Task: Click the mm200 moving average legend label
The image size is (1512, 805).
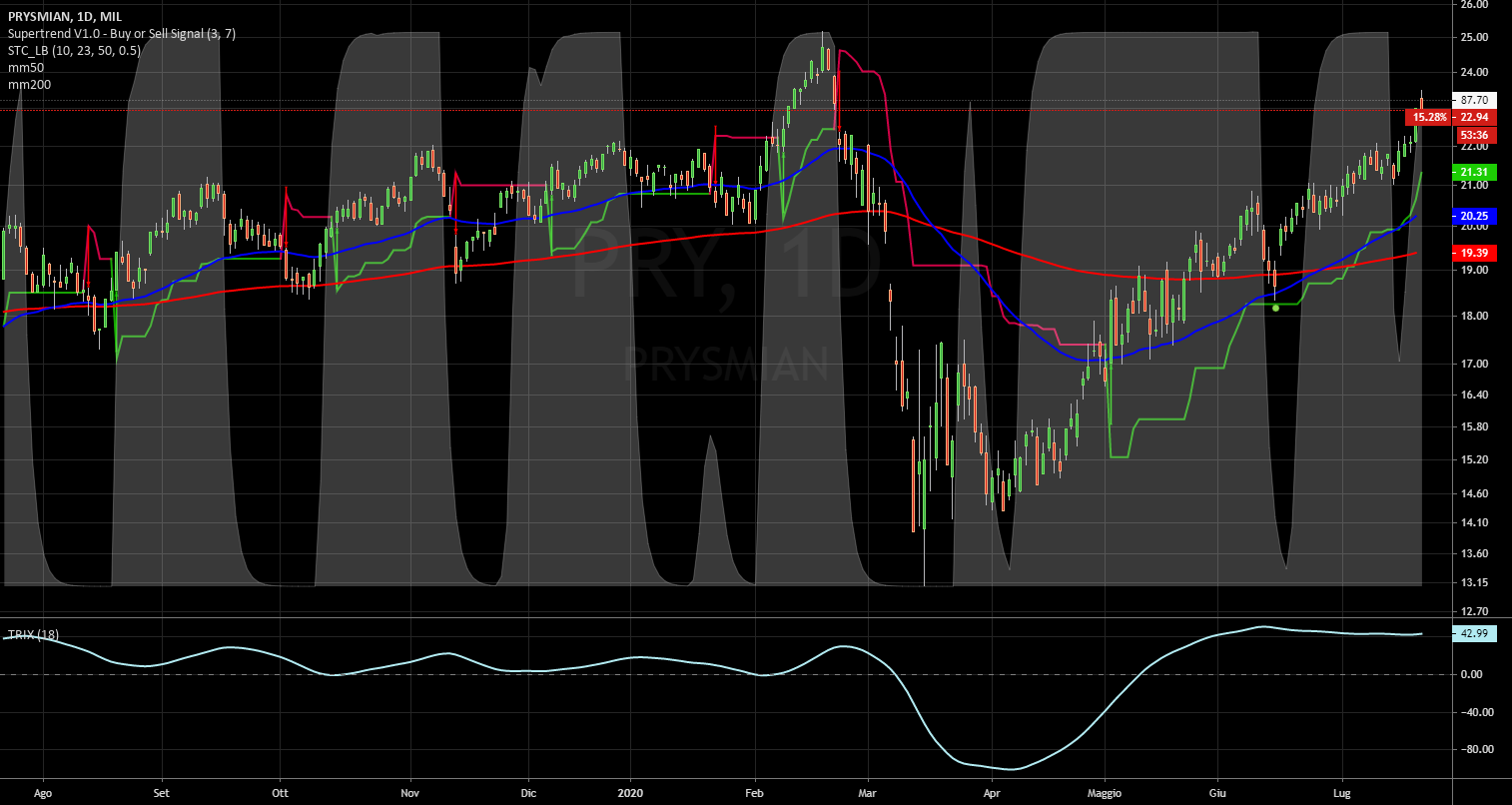Action: [29, 85]
